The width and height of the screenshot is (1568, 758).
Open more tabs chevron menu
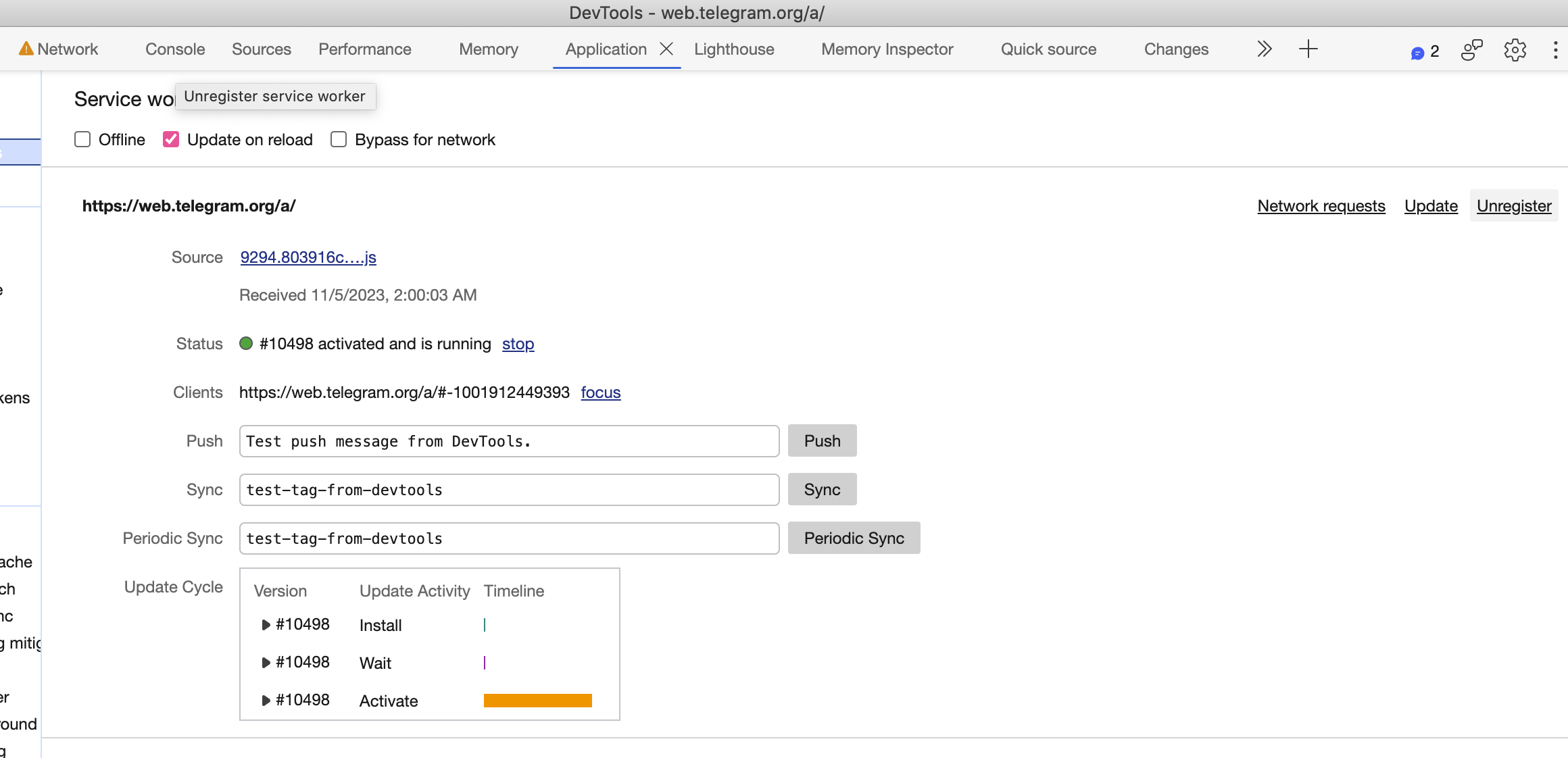tap(1264, 49)
